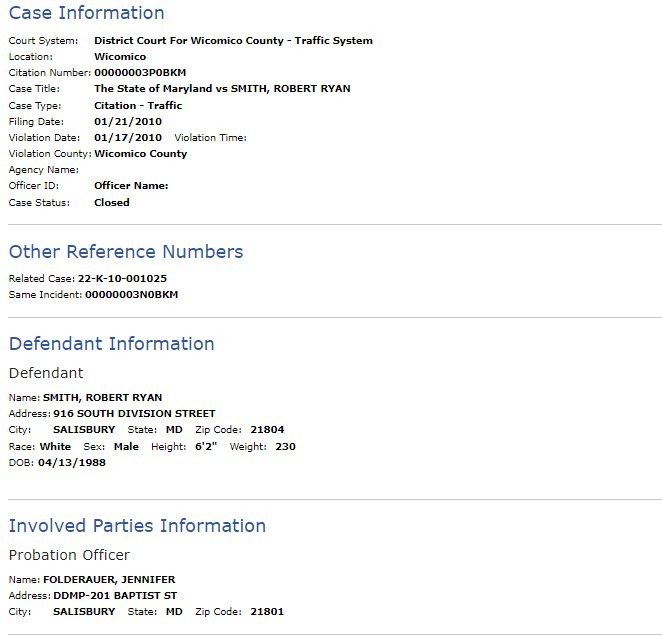Click the case title State of Maryland vs SMITH
The height and width of the screenshot is (635, 662).
click(x=222, y=89)
